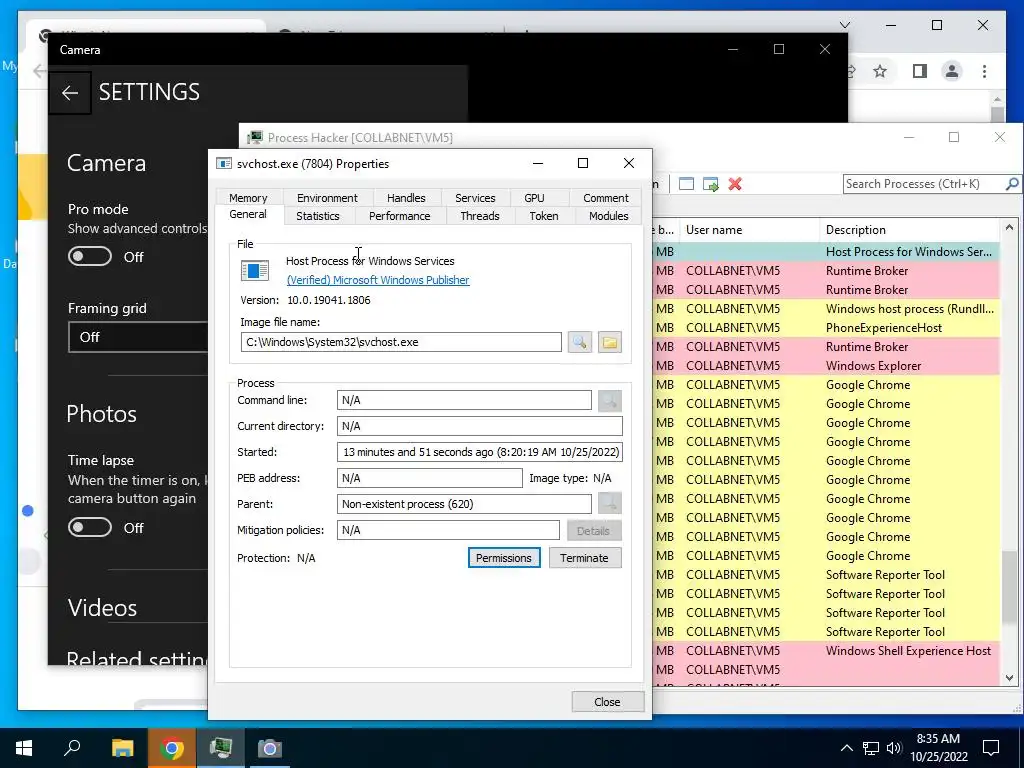
Task: Click find window and thread toolbar icon
Action: [711, 184]
